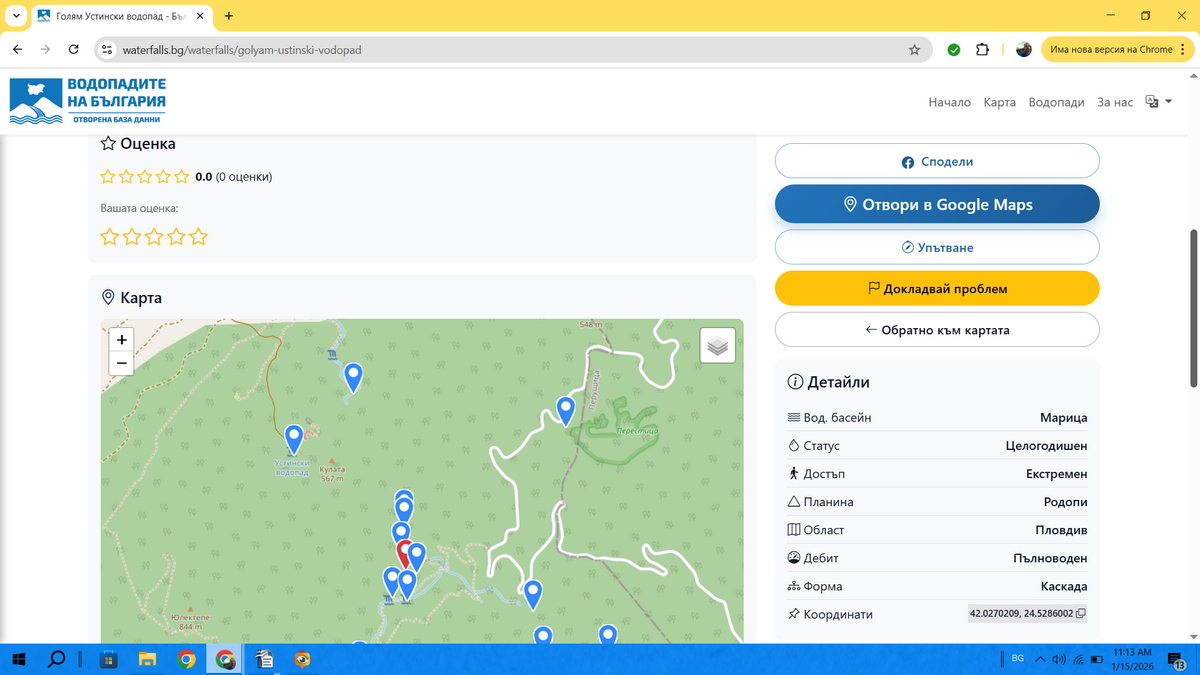
Task: Go to Водопади in navigation
Action: (x=1056, y=102)
